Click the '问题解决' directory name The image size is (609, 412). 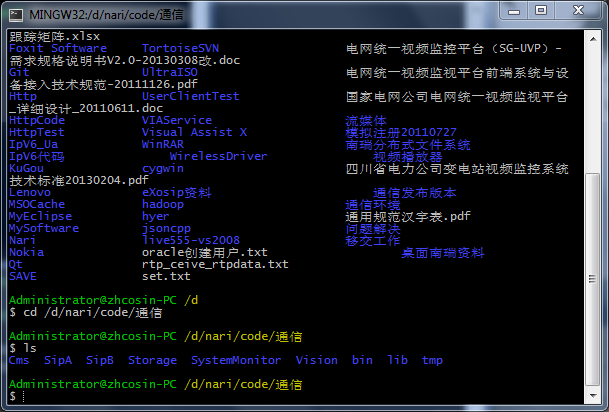[x=373, y=229]
